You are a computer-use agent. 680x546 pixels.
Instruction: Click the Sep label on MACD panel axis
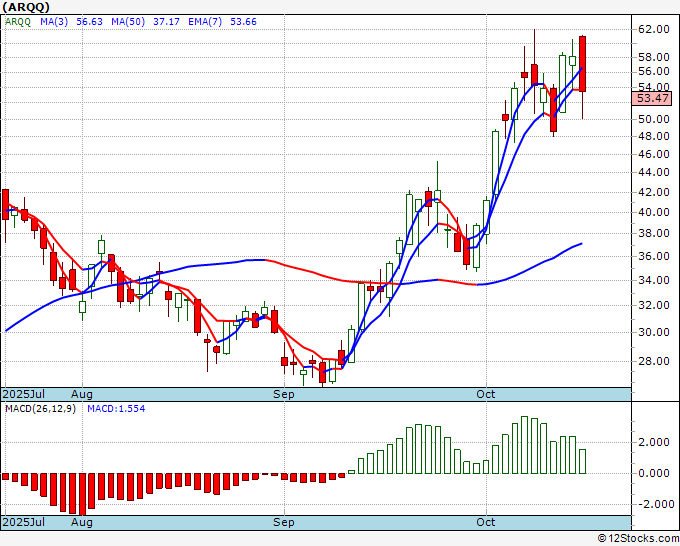(284, 522)
